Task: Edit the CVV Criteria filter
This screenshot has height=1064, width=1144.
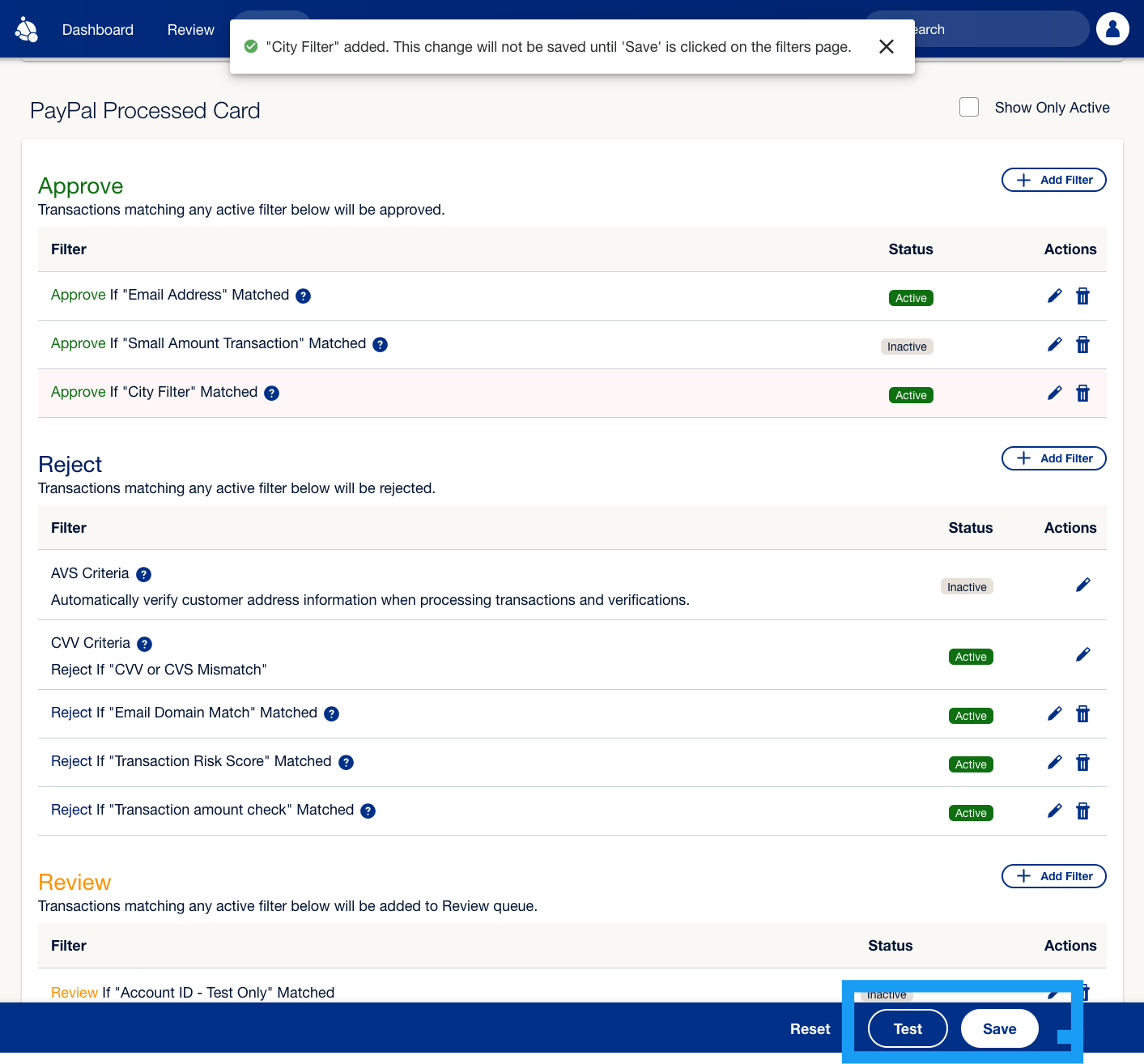Action: pos(1082,654)
